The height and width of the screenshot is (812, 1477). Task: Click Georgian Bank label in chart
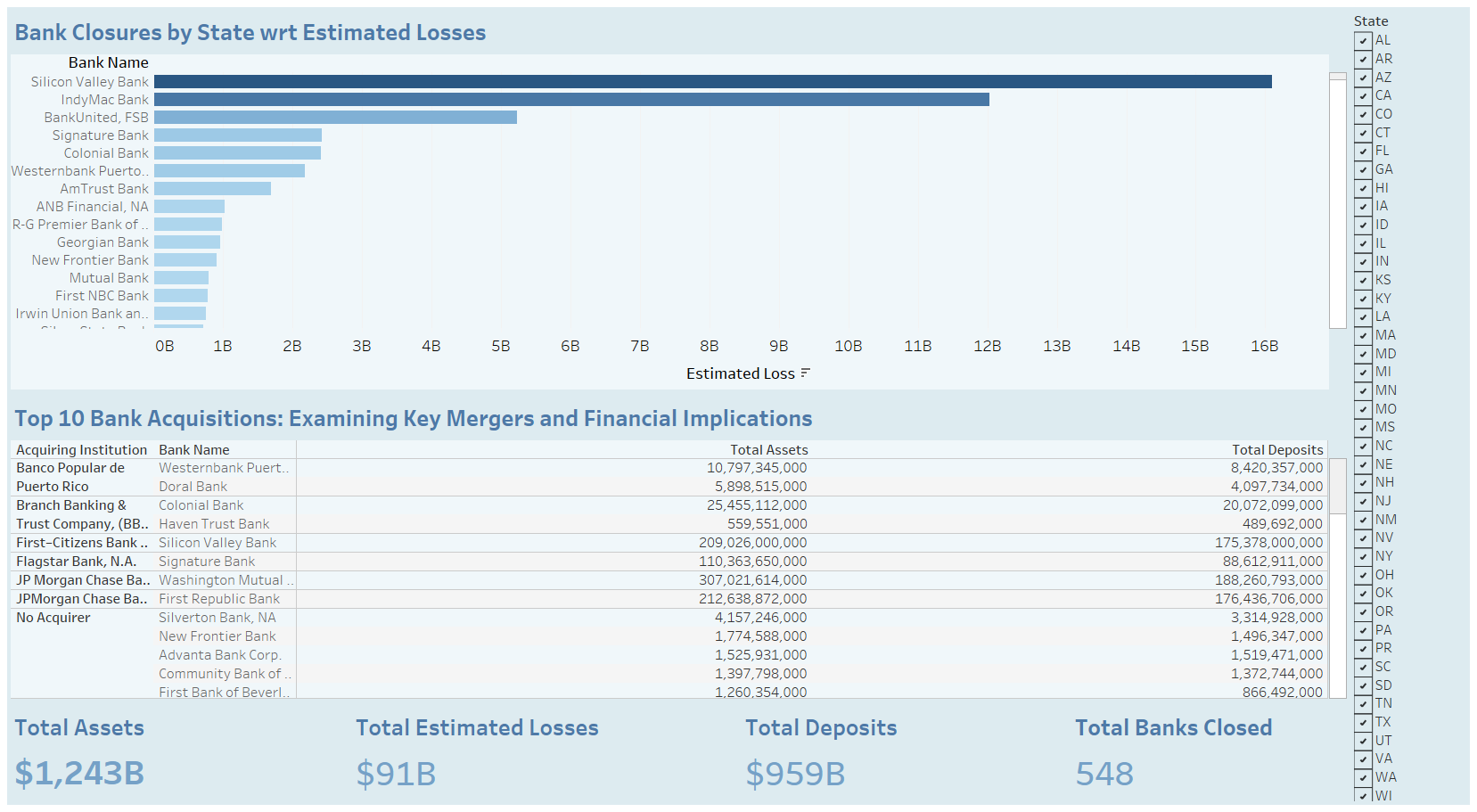103,242
